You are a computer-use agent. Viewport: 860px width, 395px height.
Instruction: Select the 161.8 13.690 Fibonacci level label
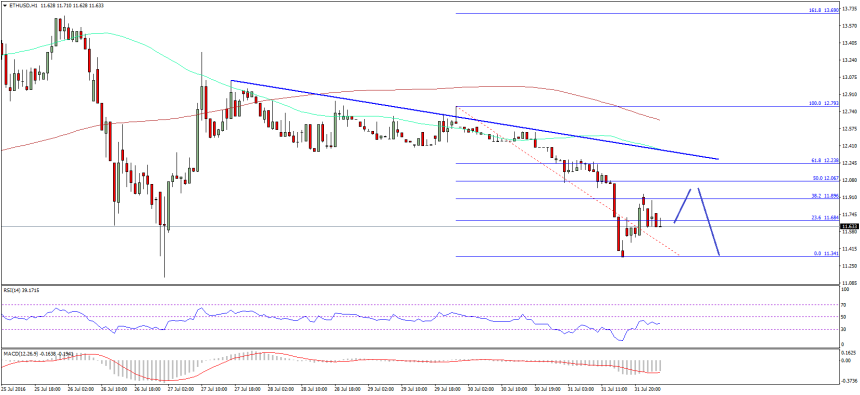tap(823, 10)
